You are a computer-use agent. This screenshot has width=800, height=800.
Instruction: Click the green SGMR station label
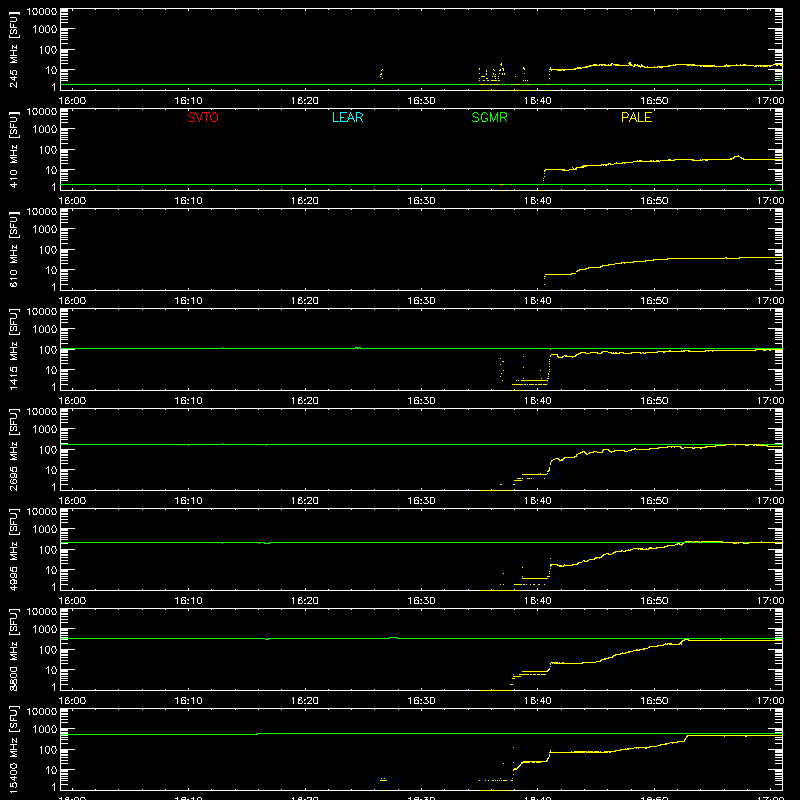489,117
